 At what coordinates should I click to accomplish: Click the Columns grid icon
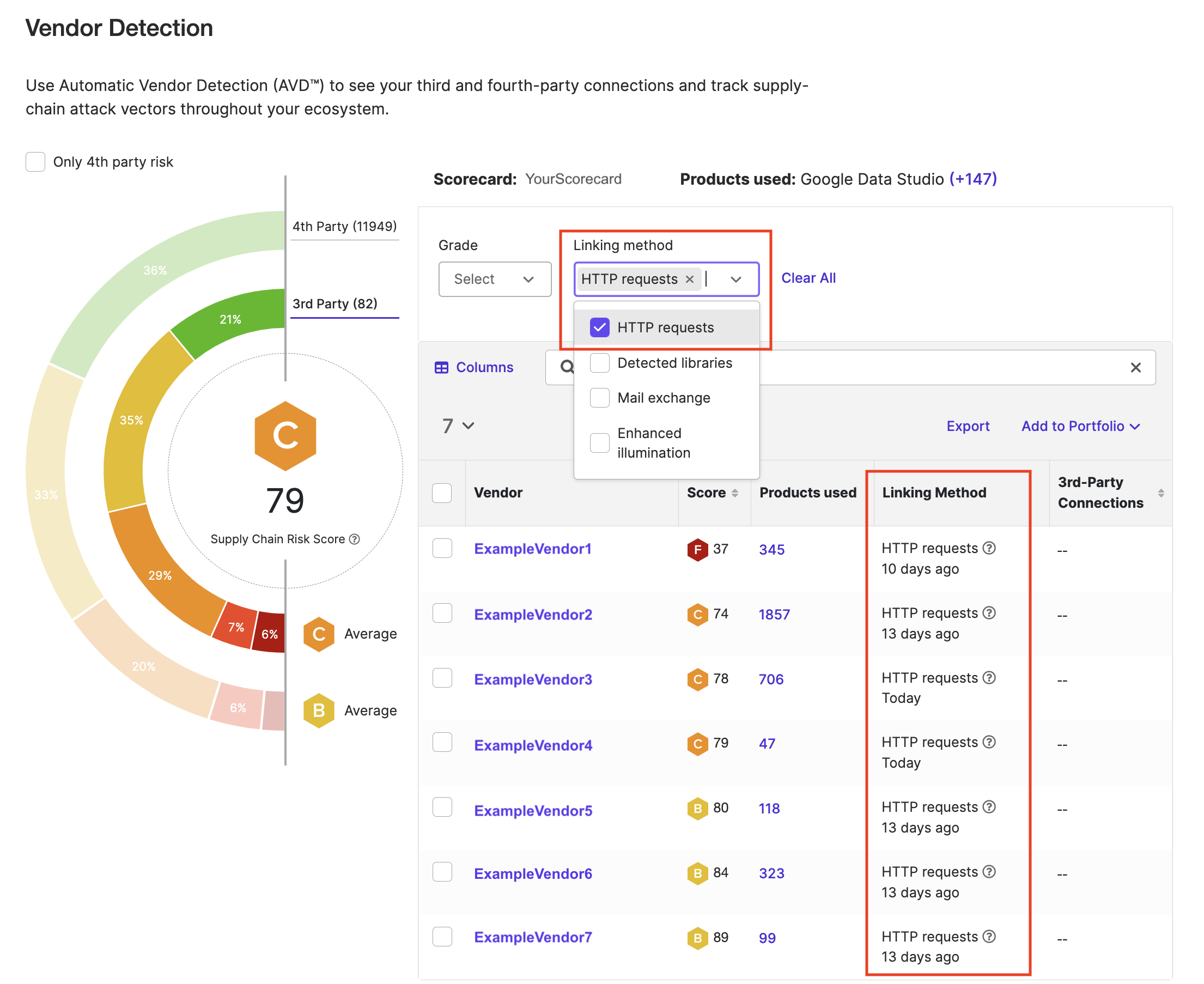point(442,367)
